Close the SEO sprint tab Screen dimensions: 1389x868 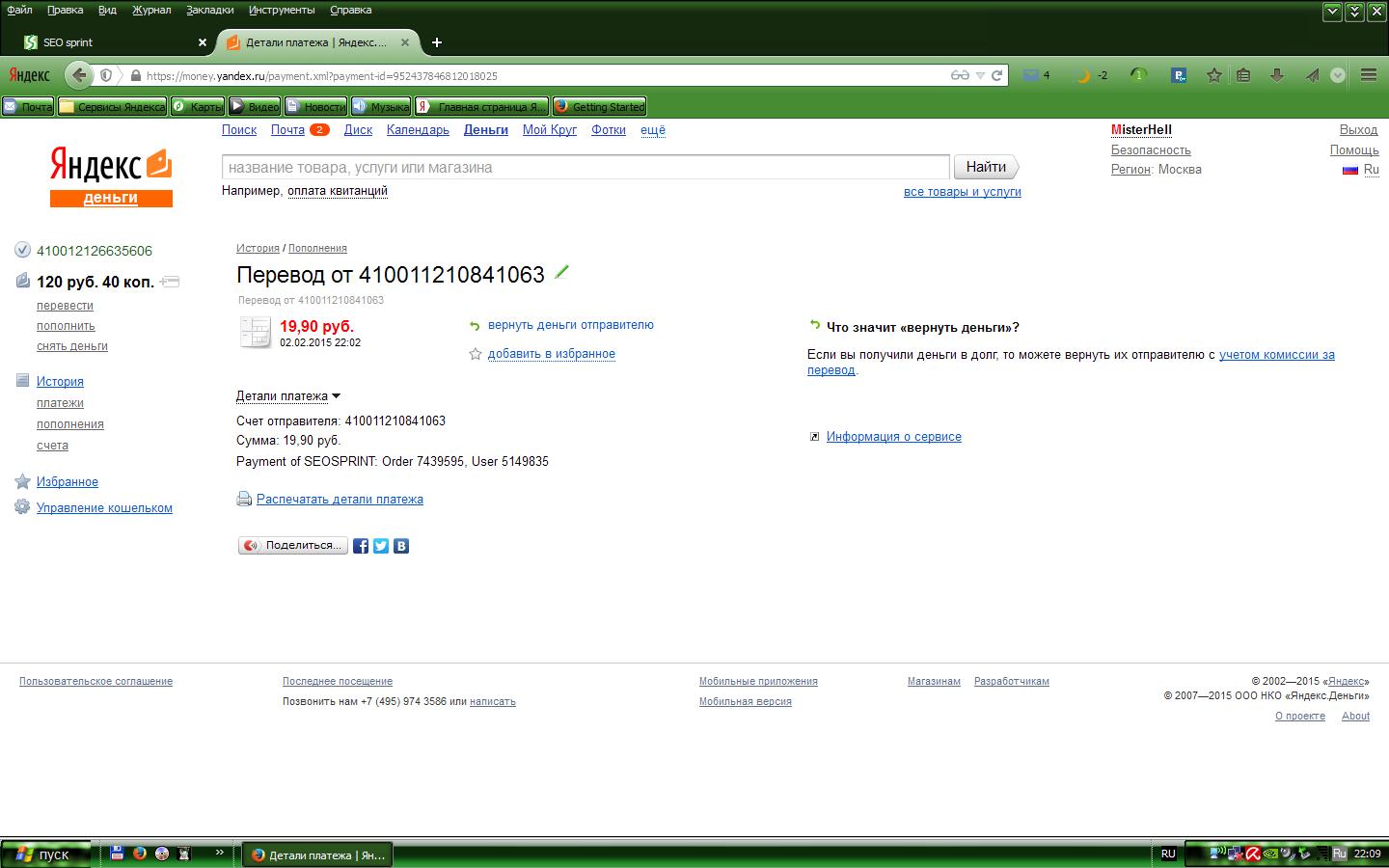[x=203, y=42]
